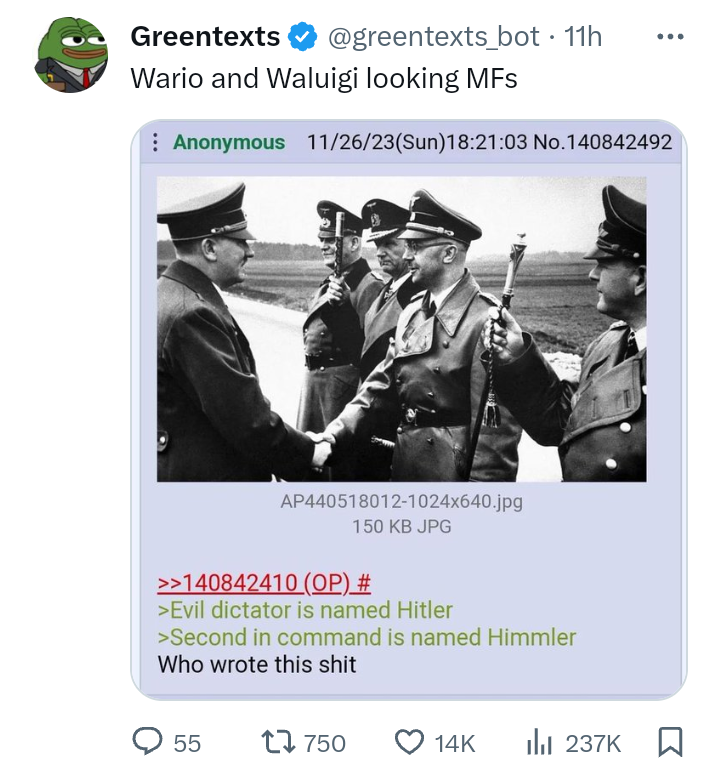Open the 11h timestamp link
Viewport: 720px width, 780px height.
583,37
